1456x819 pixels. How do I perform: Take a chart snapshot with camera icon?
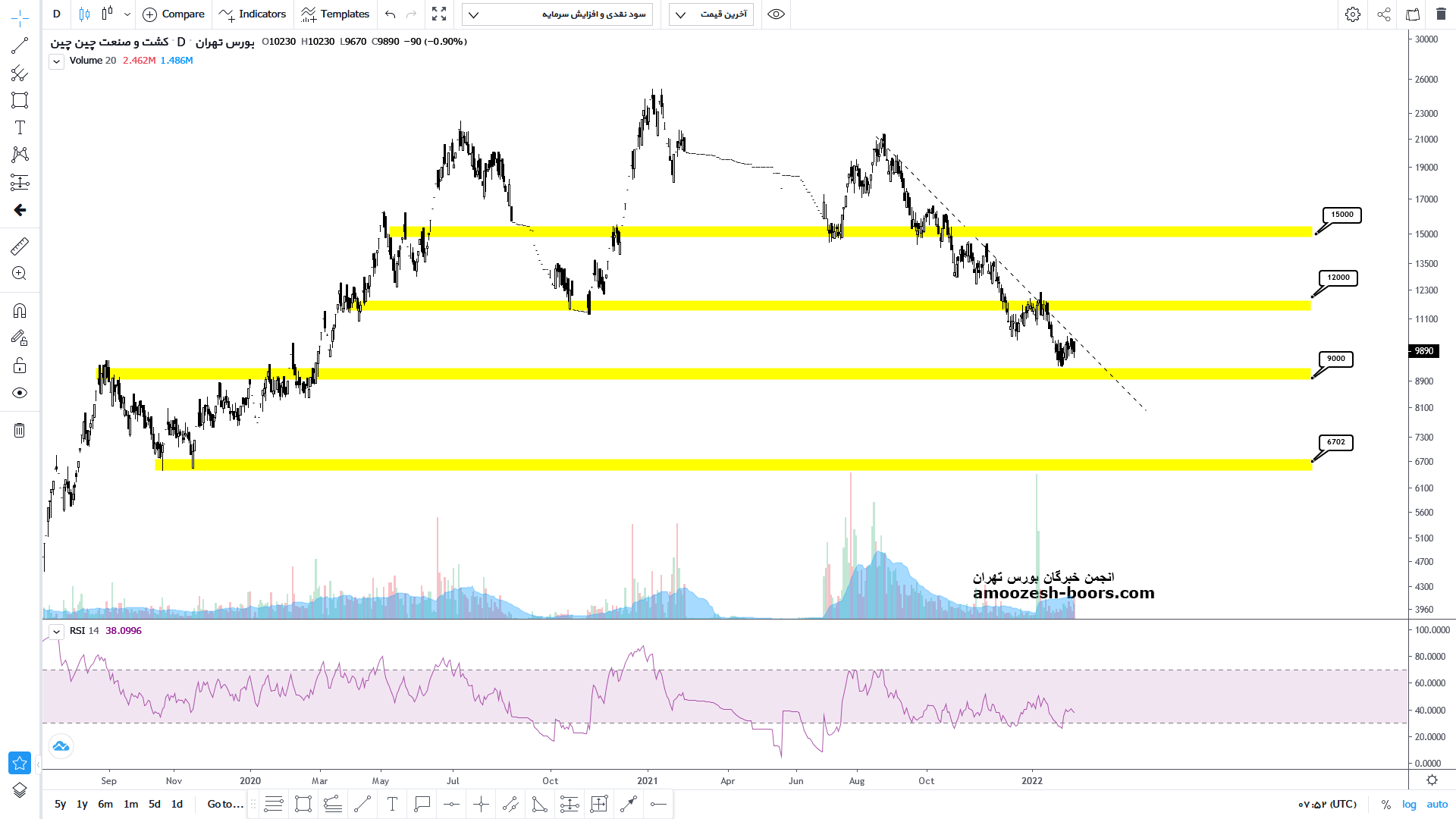(x=1412, y=14)
